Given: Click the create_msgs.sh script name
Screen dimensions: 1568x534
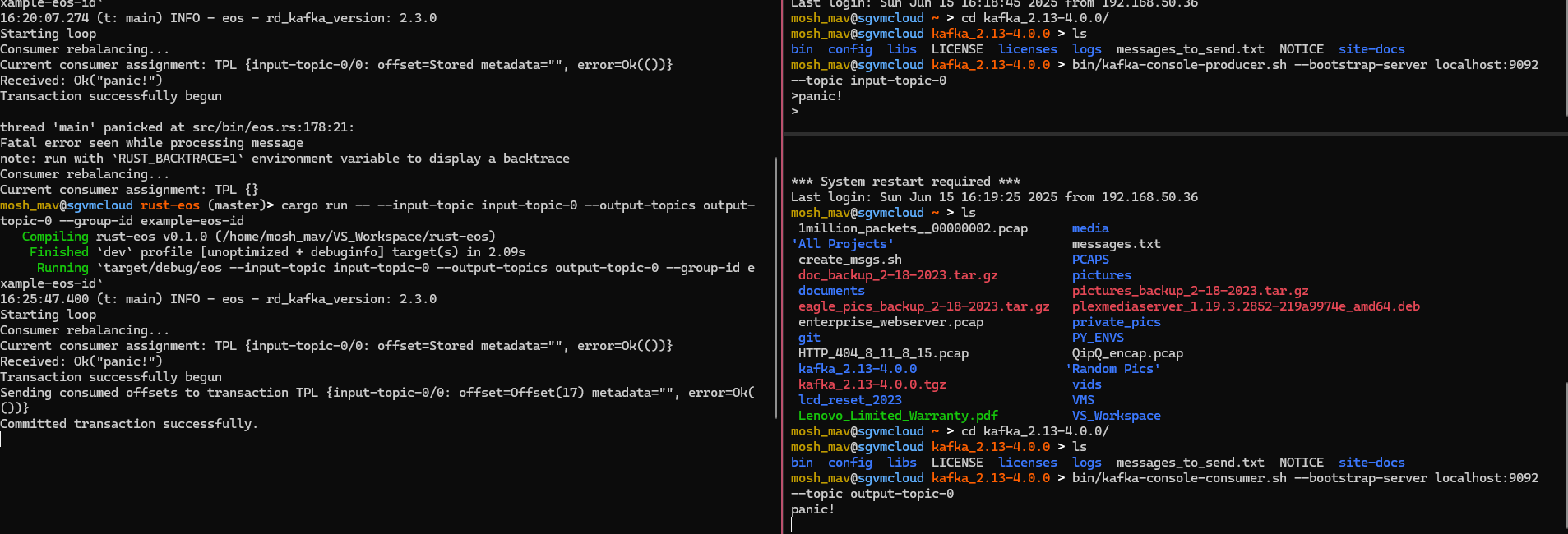Looking at the screenshot, I should [x=849, y=260].
